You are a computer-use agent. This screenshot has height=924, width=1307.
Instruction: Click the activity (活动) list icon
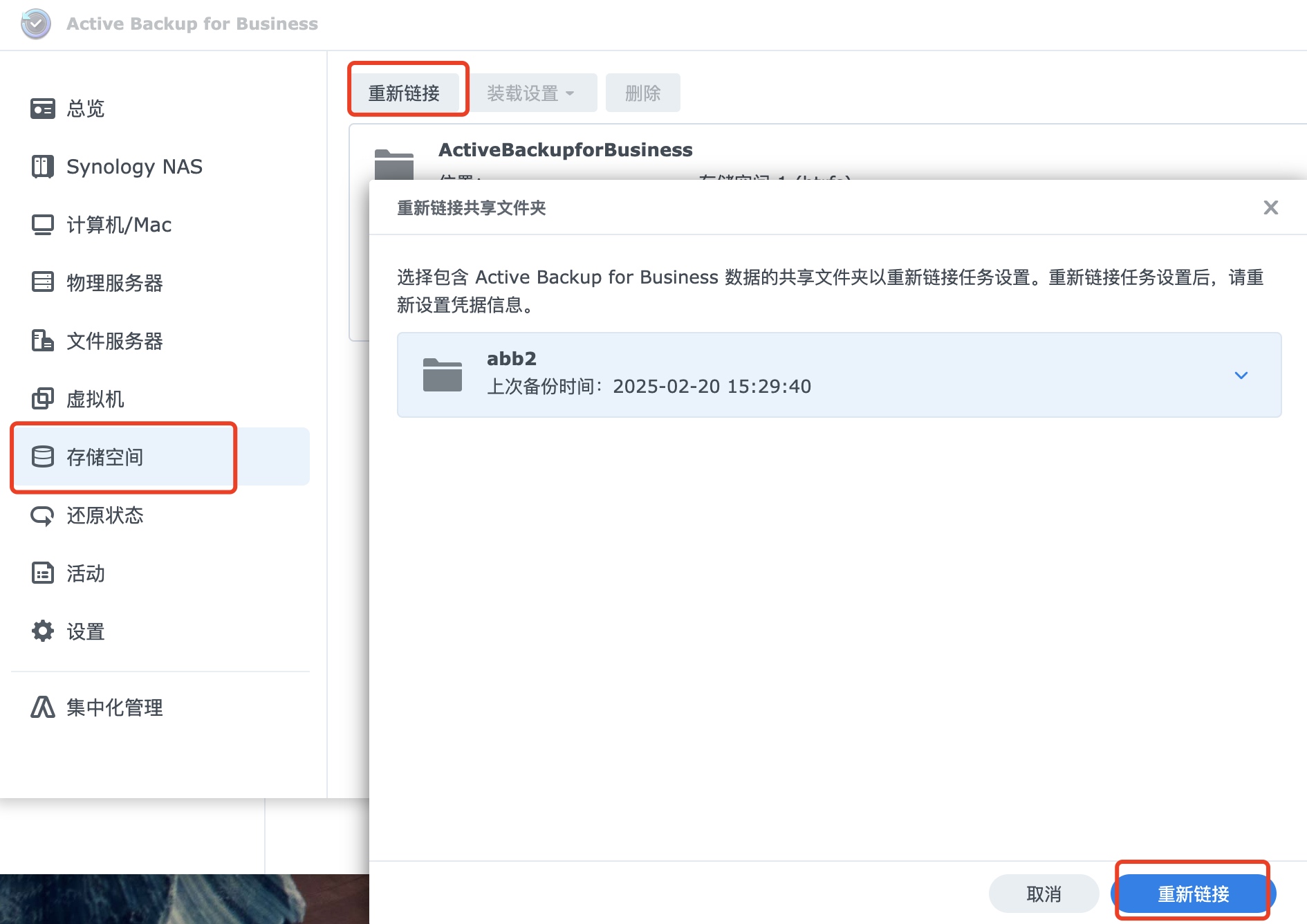tap(43, 573)
